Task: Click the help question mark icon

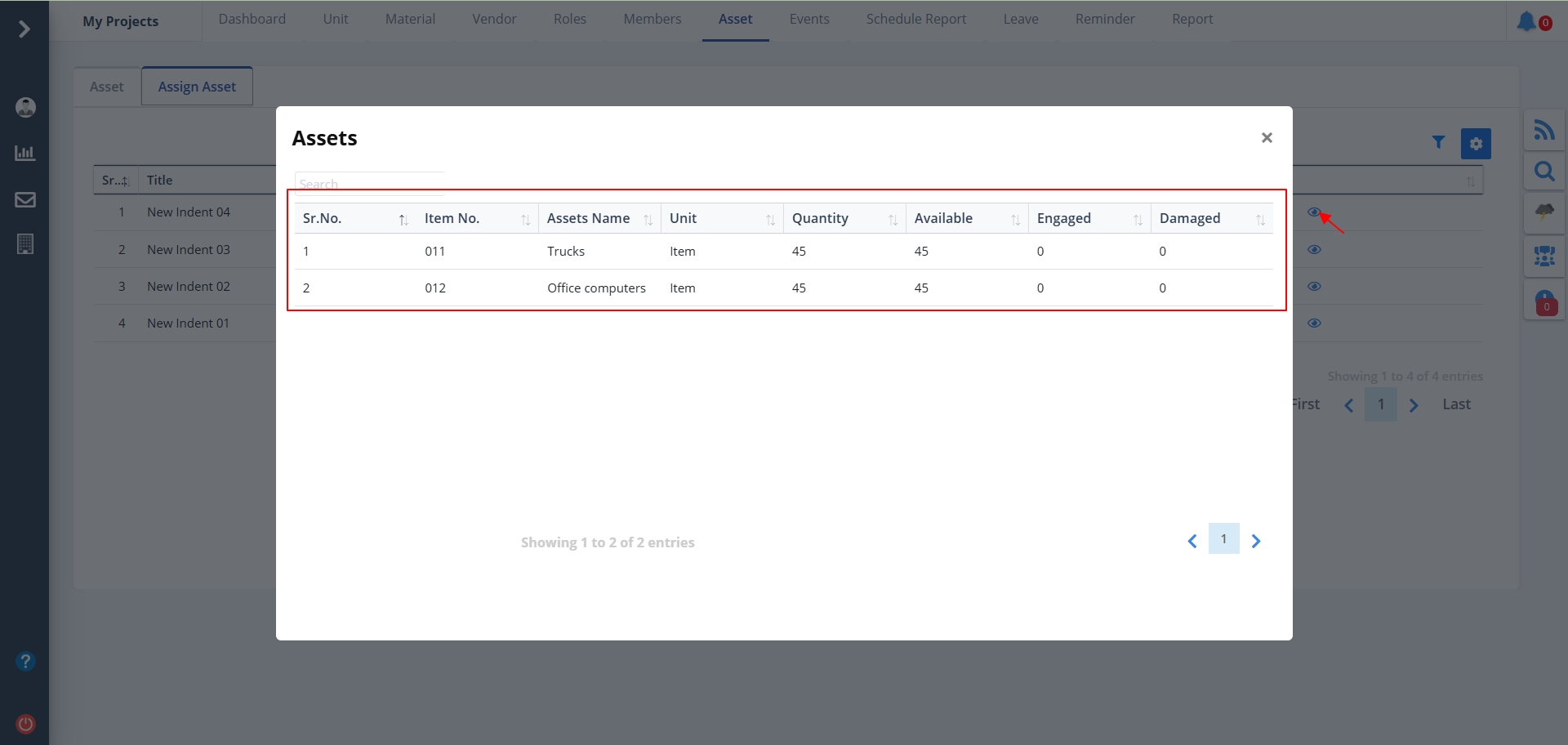Action: tap(25, 661)
